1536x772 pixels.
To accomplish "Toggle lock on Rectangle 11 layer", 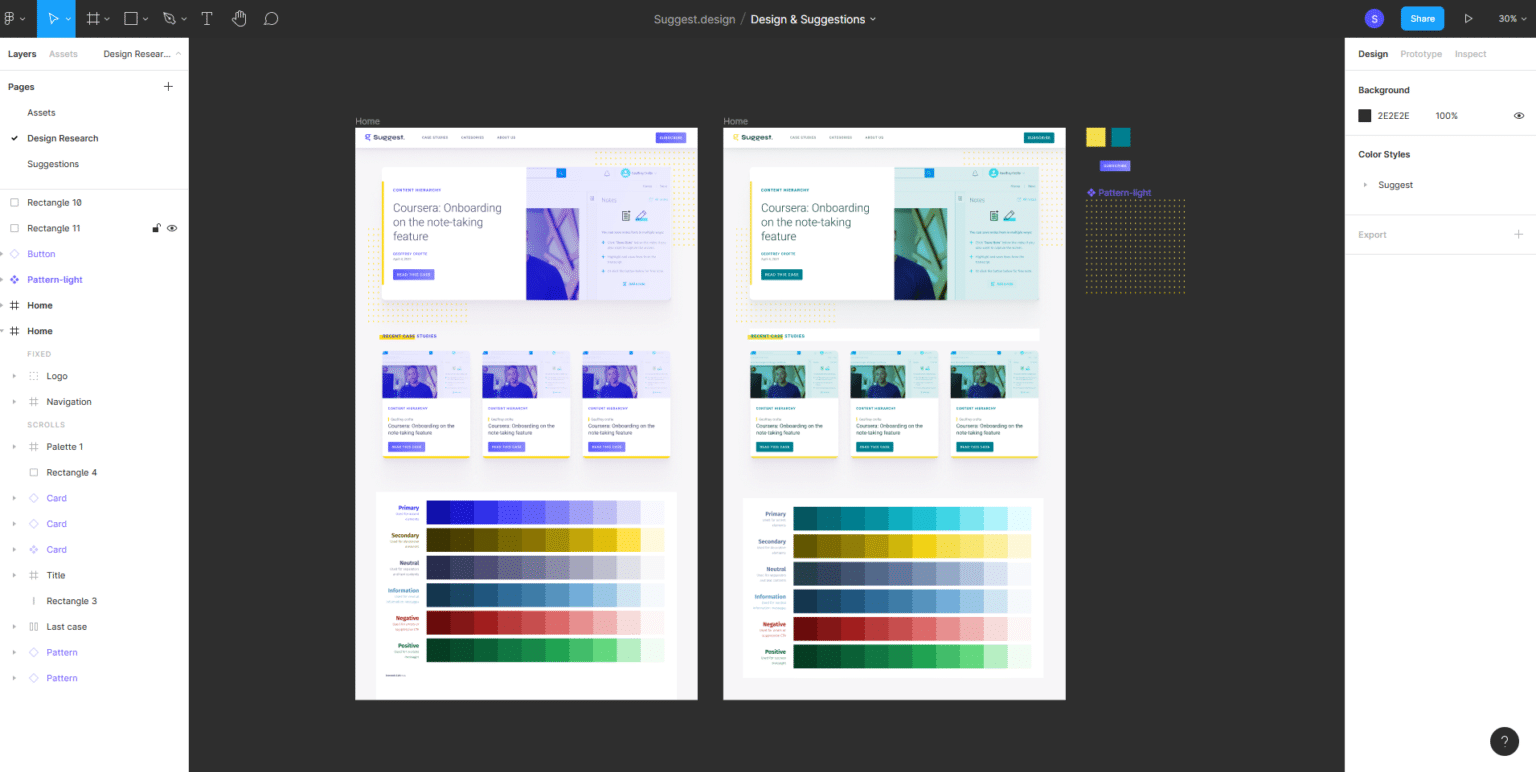I will click(x=156, y=228).
